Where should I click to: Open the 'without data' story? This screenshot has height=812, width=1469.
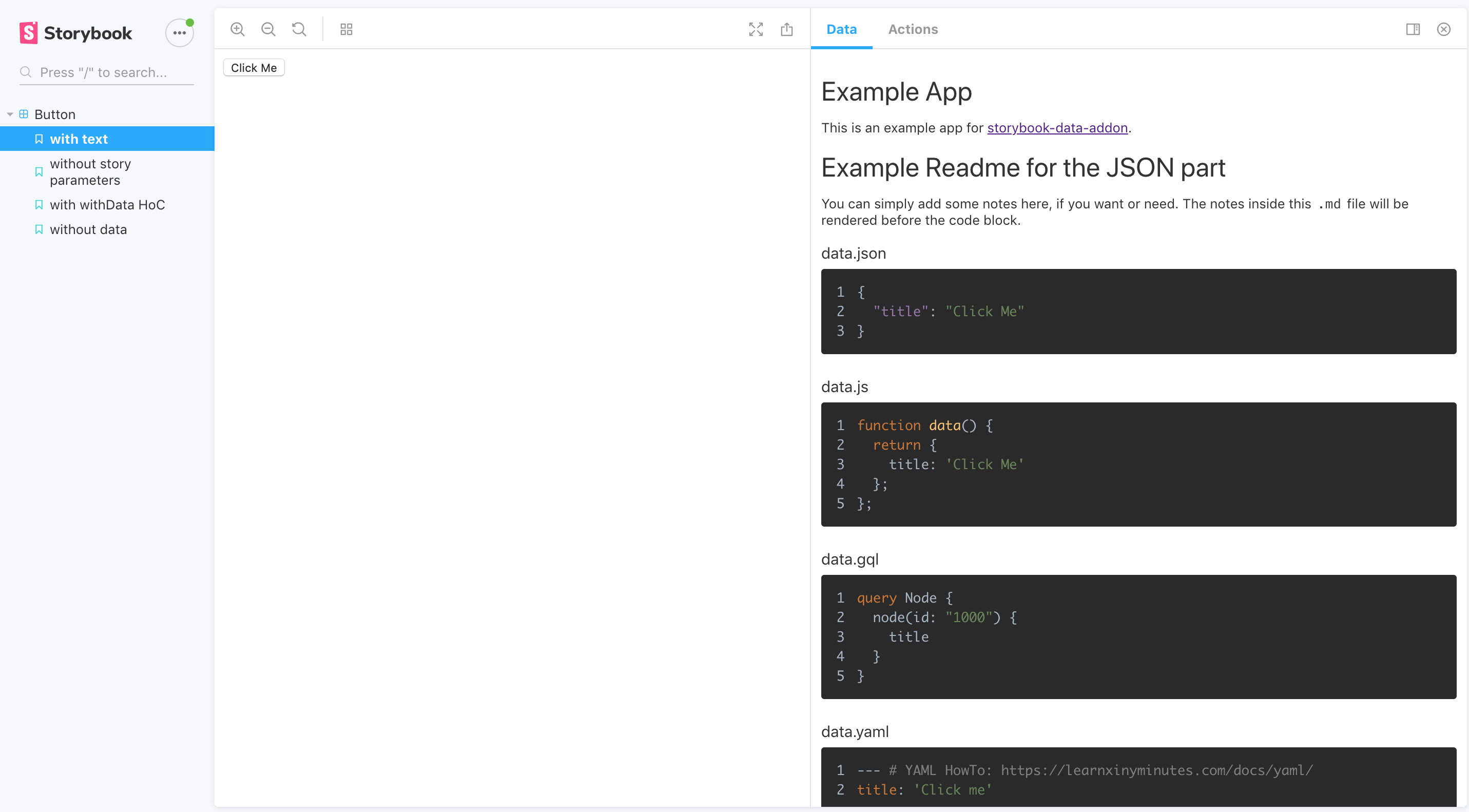pos(88,229)
